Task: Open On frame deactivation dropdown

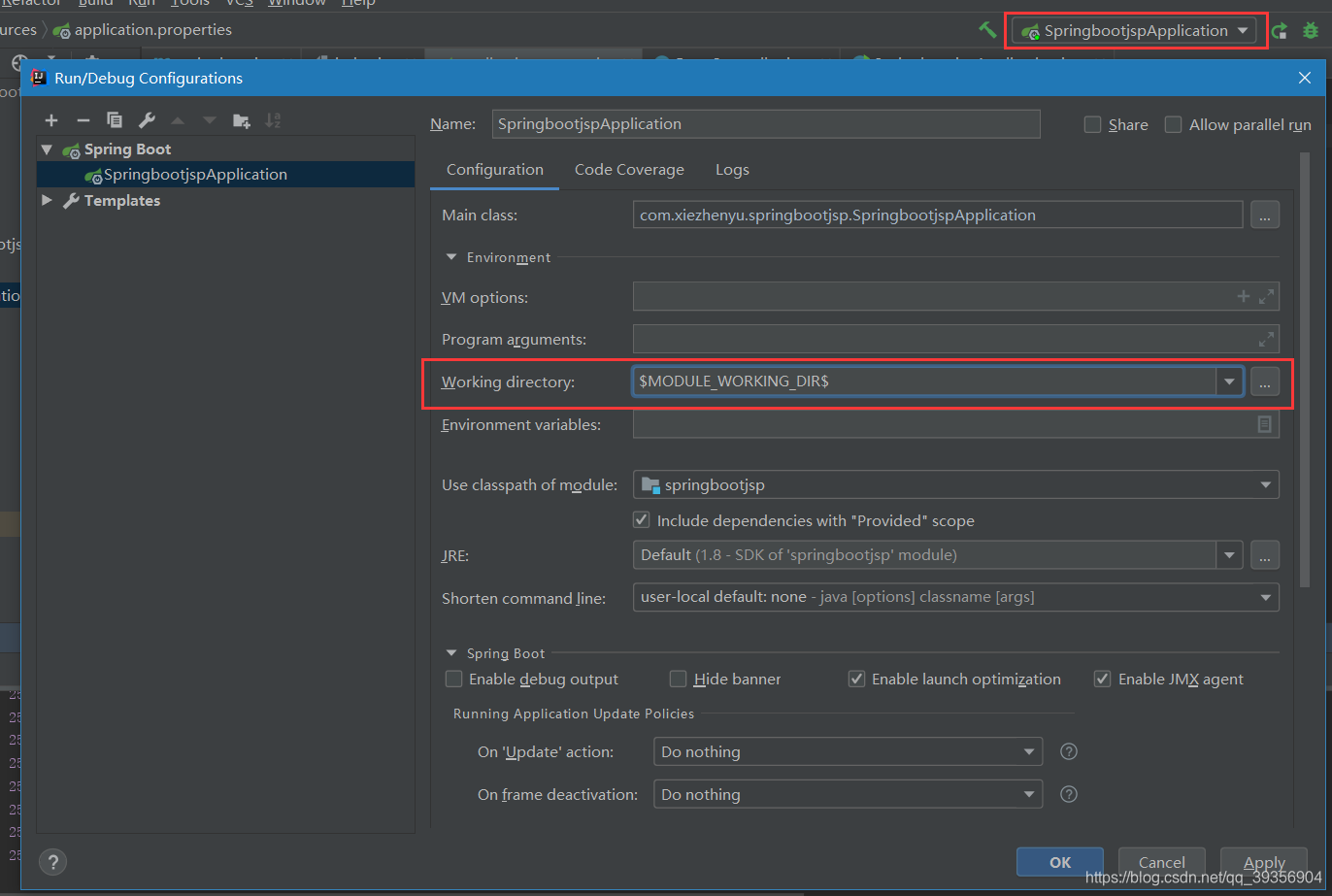Action: coord(848,794)
